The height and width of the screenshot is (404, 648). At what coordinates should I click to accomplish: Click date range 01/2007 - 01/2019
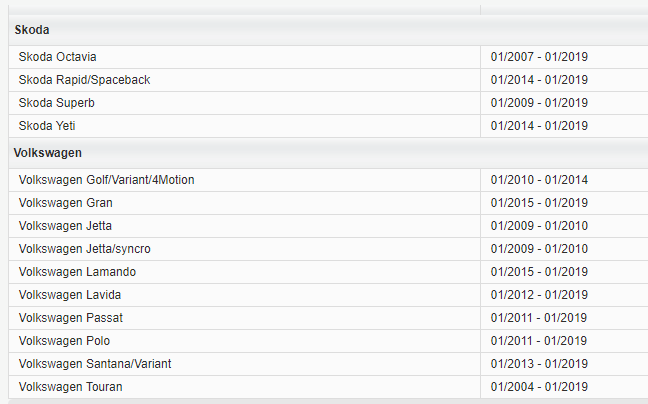click(x=539, y=57)
